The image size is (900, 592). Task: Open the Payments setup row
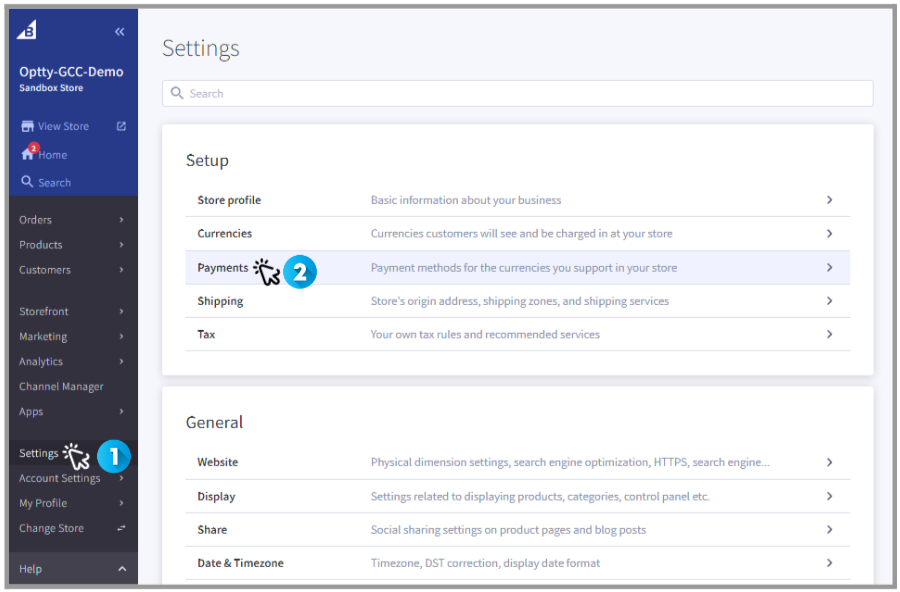coord(223,268)
